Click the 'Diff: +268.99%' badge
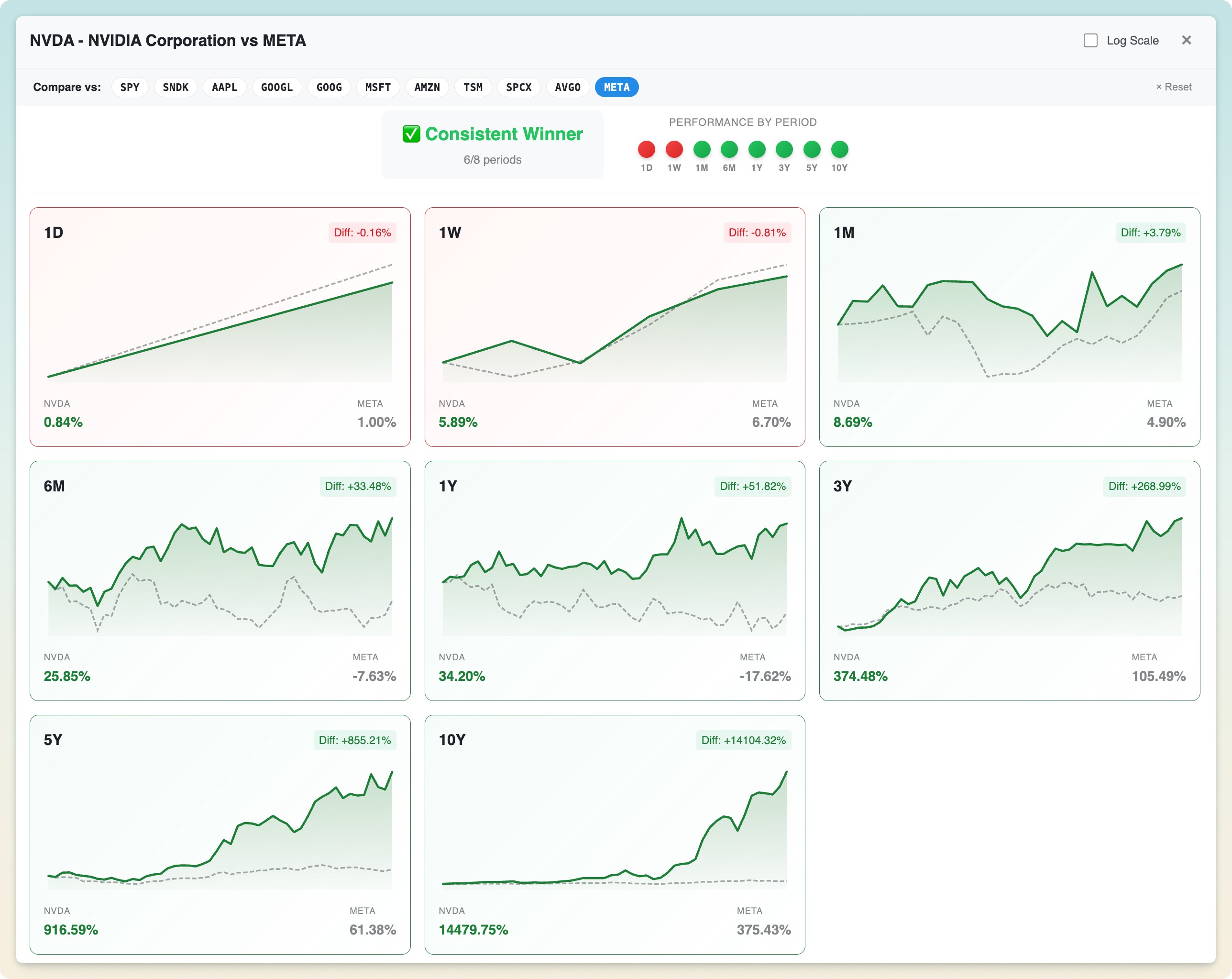Image resolution: width=1232 pixels, height=979 pixels. pyautogui.click(x=1144, y=486)
